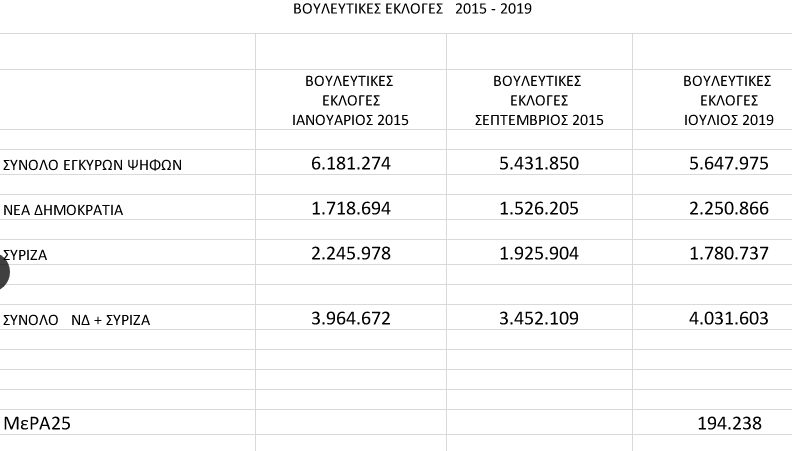792x451 pixels.
Task: Select cell value 2.245.978
Action: click(351, 253)
